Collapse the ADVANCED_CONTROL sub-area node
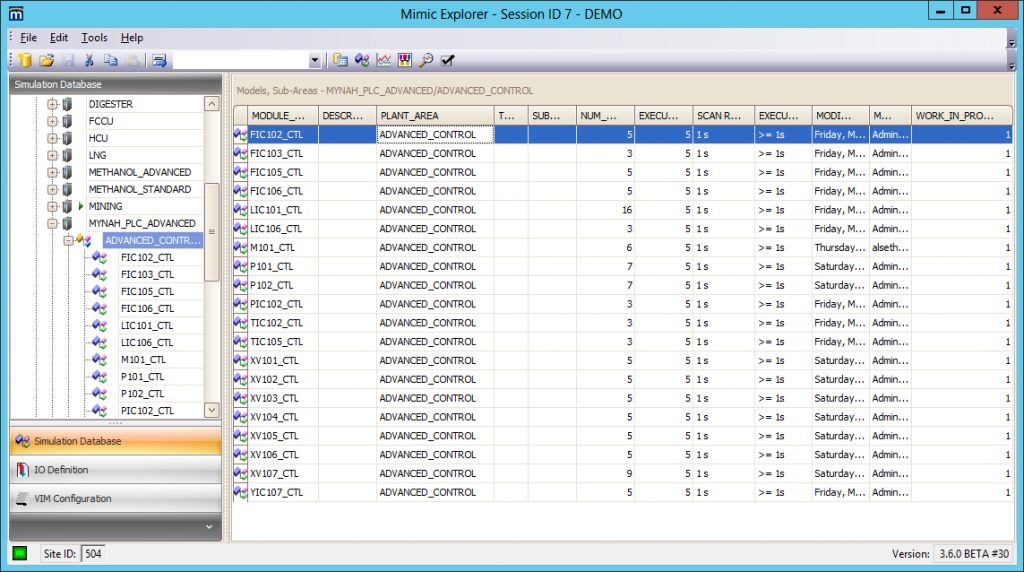The width and height of the screenshot is (1024, 572). click(68, 240)
